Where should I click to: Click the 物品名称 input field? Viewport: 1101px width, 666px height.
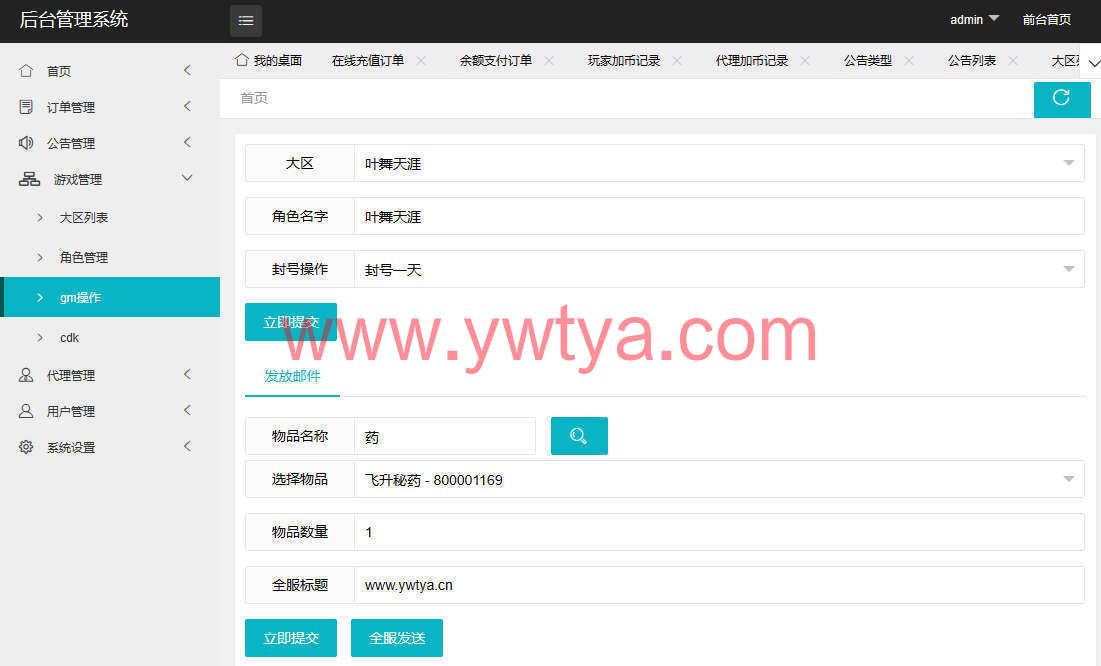444,436
